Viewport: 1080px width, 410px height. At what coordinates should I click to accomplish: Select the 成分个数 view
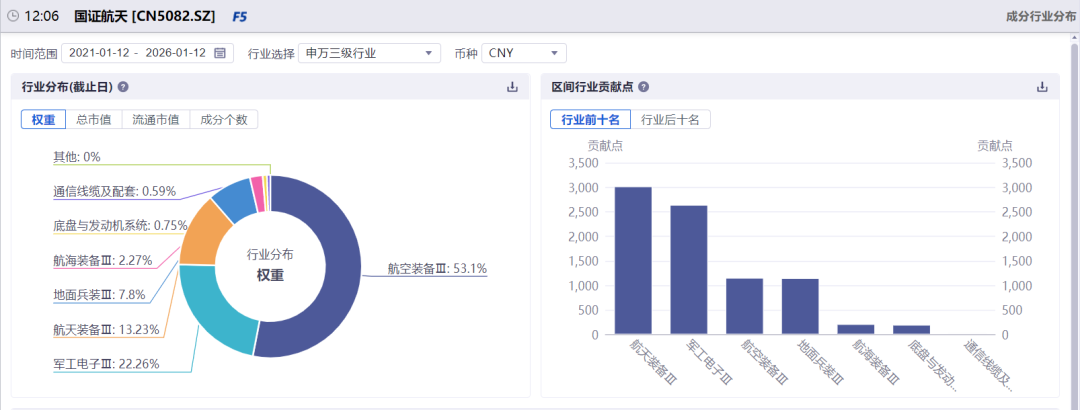[224, 120]
